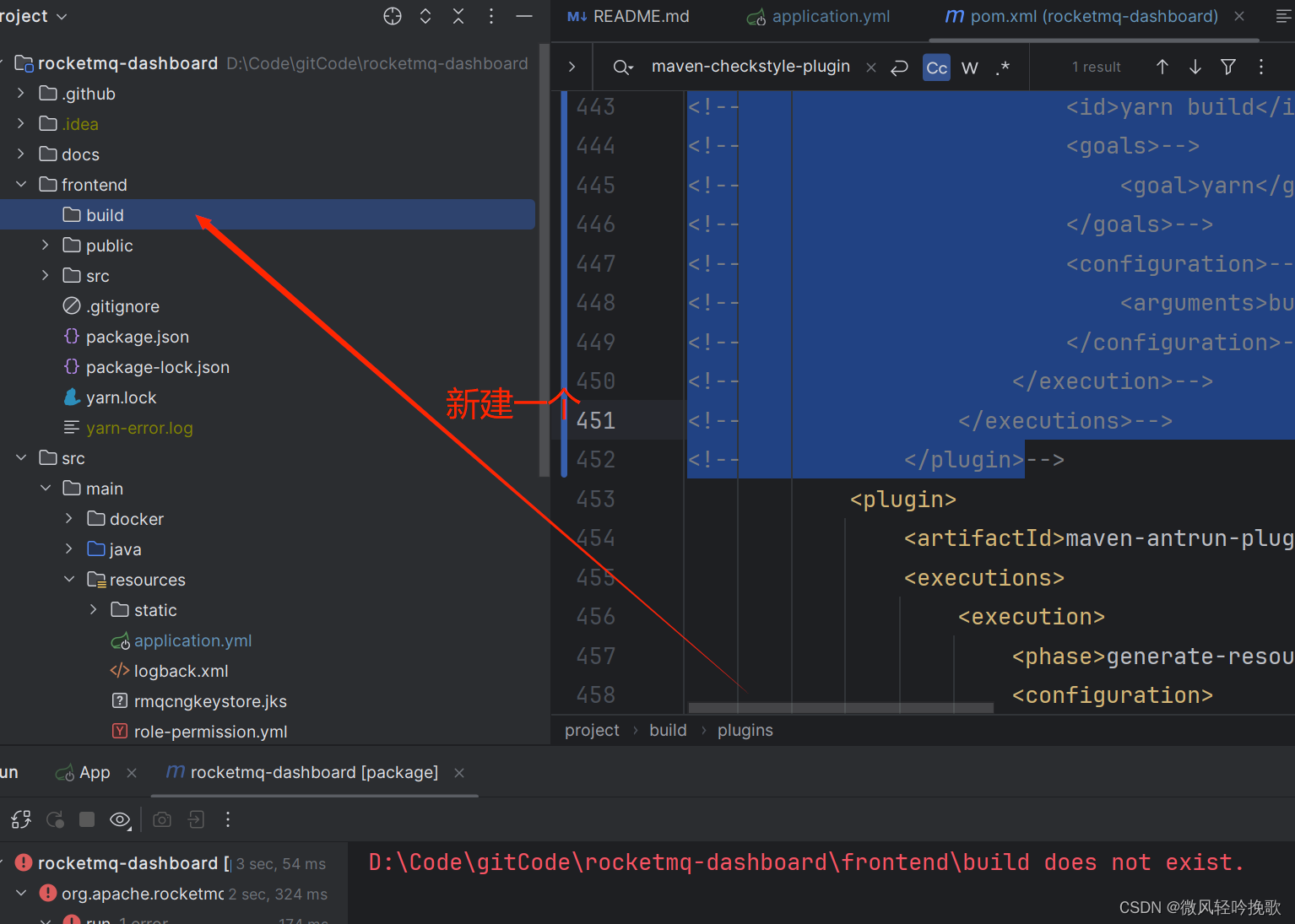Expand the java folder
The image size is (1295, 924).
(x=69, y=549)
